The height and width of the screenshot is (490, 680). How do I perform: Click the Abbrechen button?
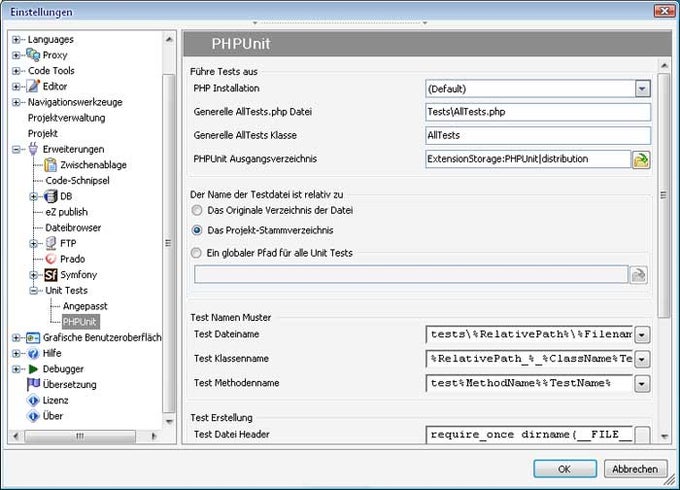[635, 469]
